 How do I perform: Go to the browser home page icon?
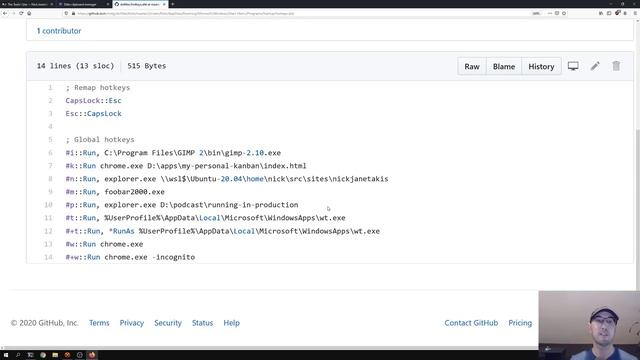[x=29, y=13]
